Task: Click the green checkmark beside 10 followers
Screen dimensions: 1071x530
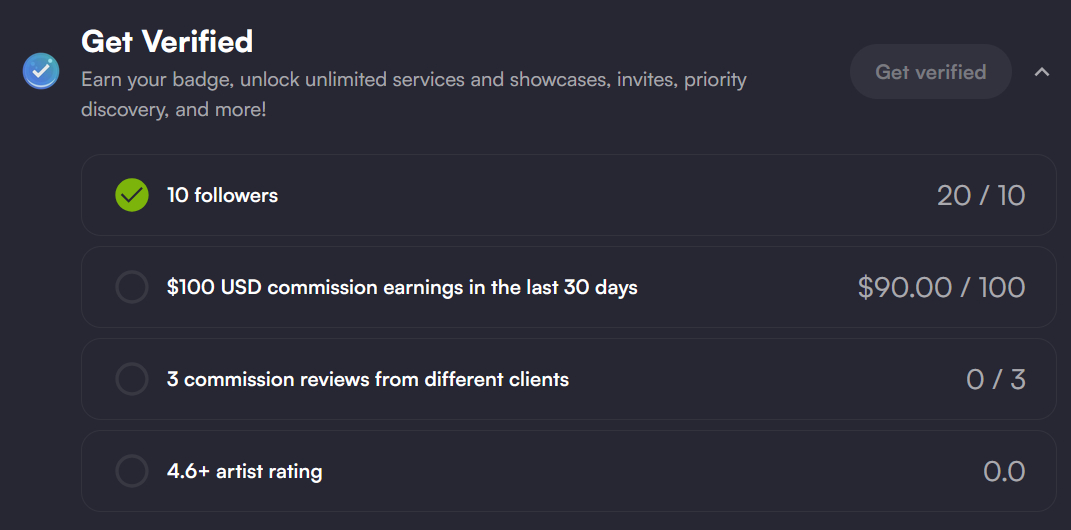Action: click(132, 195)
